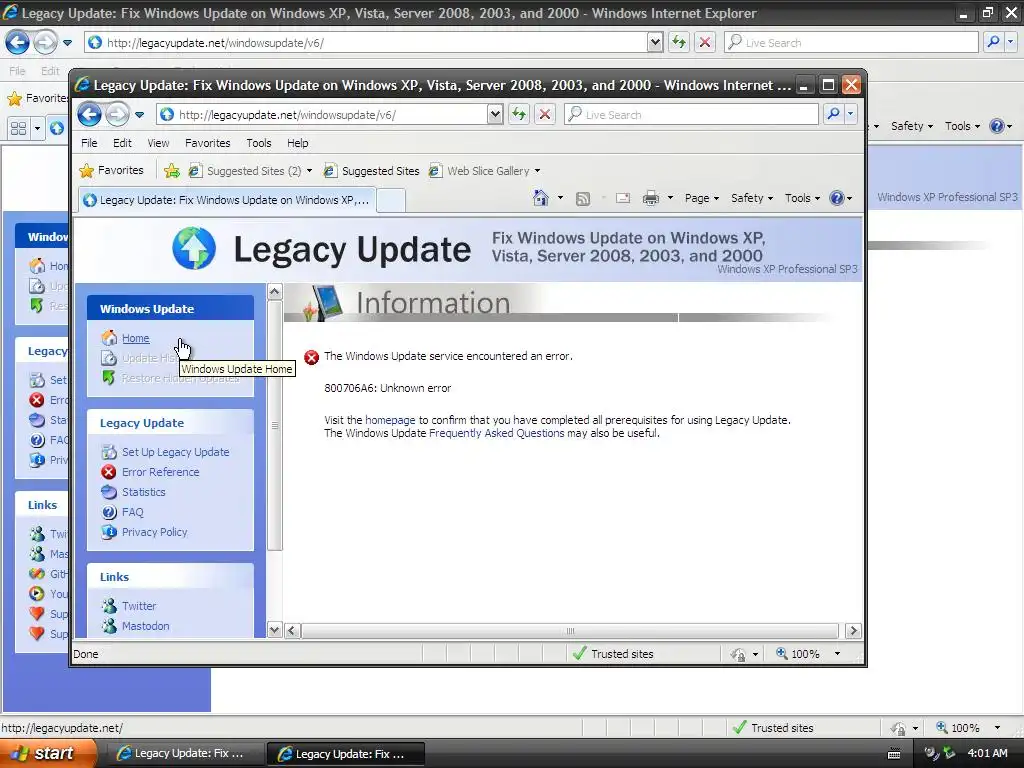
Task: Open Error Reference link in sidebar
Action: [x=161, y=472]
